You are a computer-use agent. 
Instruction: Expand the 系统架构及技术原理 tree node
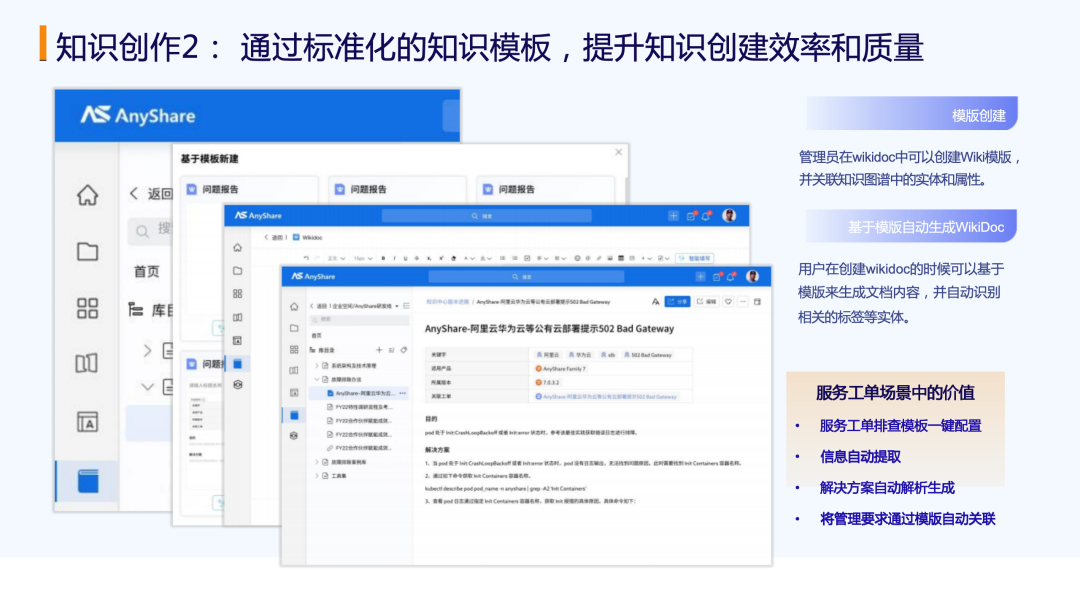point(317,366)
